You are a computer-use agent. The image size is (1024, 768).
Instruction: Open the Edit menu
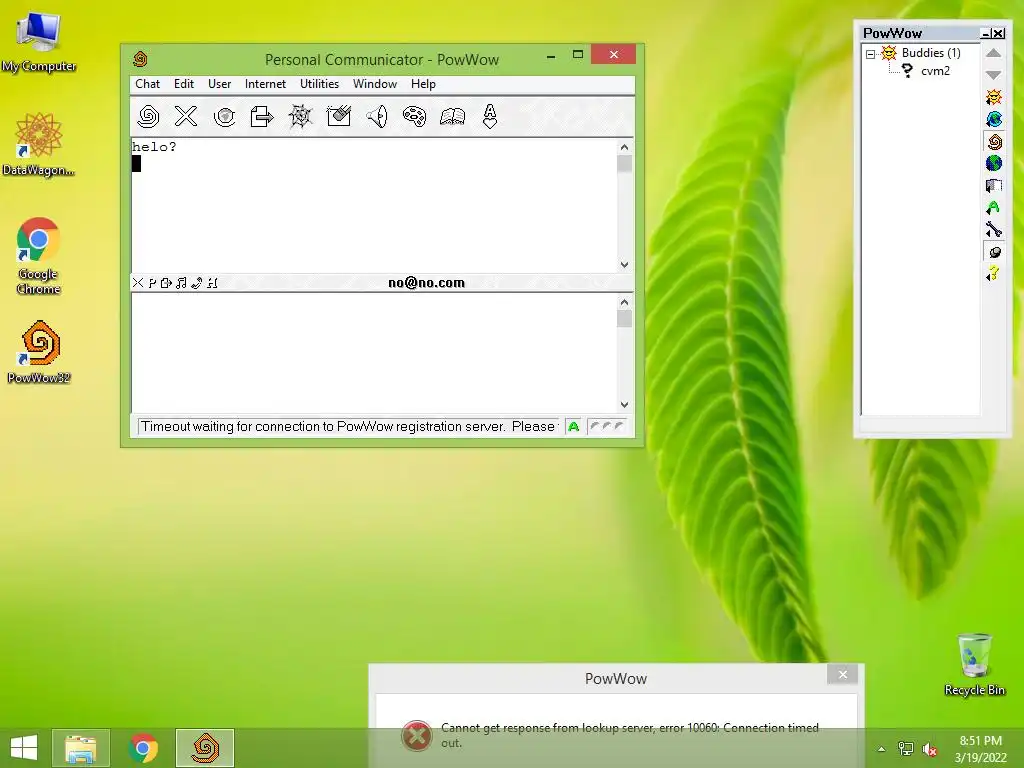[x=184, y=84]
